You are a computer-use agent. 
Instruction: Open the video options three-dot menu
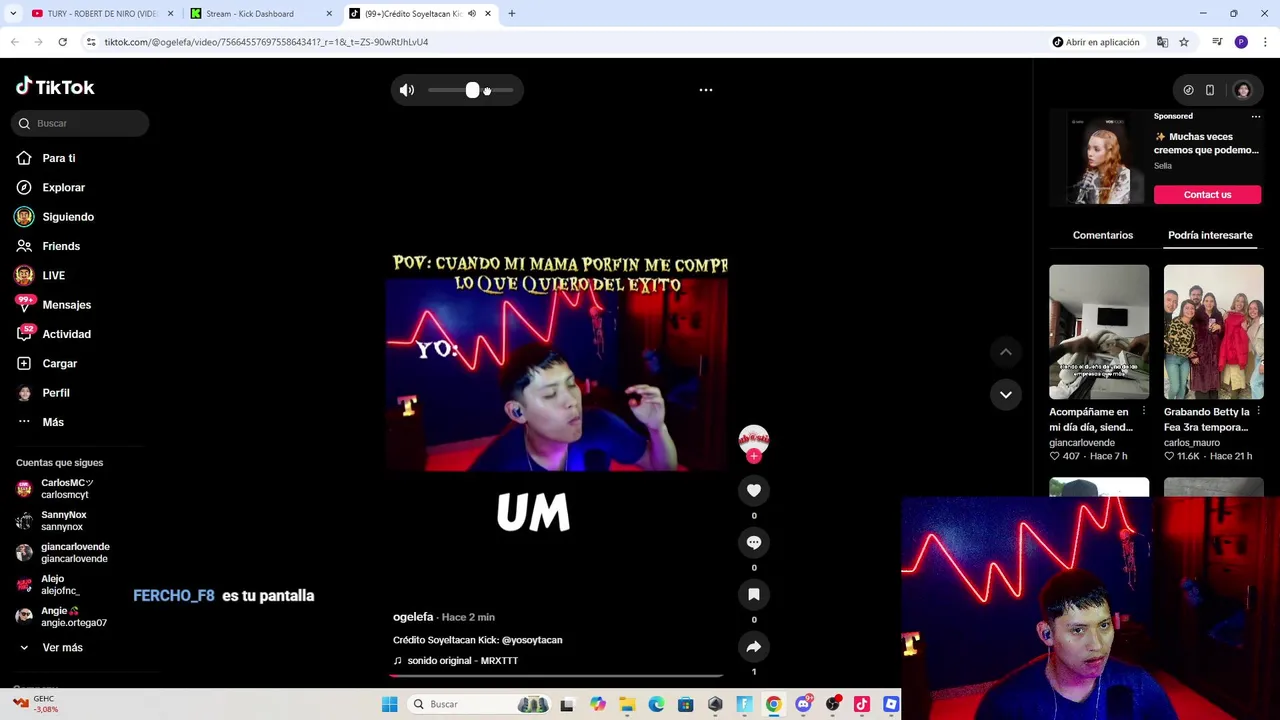706,90
